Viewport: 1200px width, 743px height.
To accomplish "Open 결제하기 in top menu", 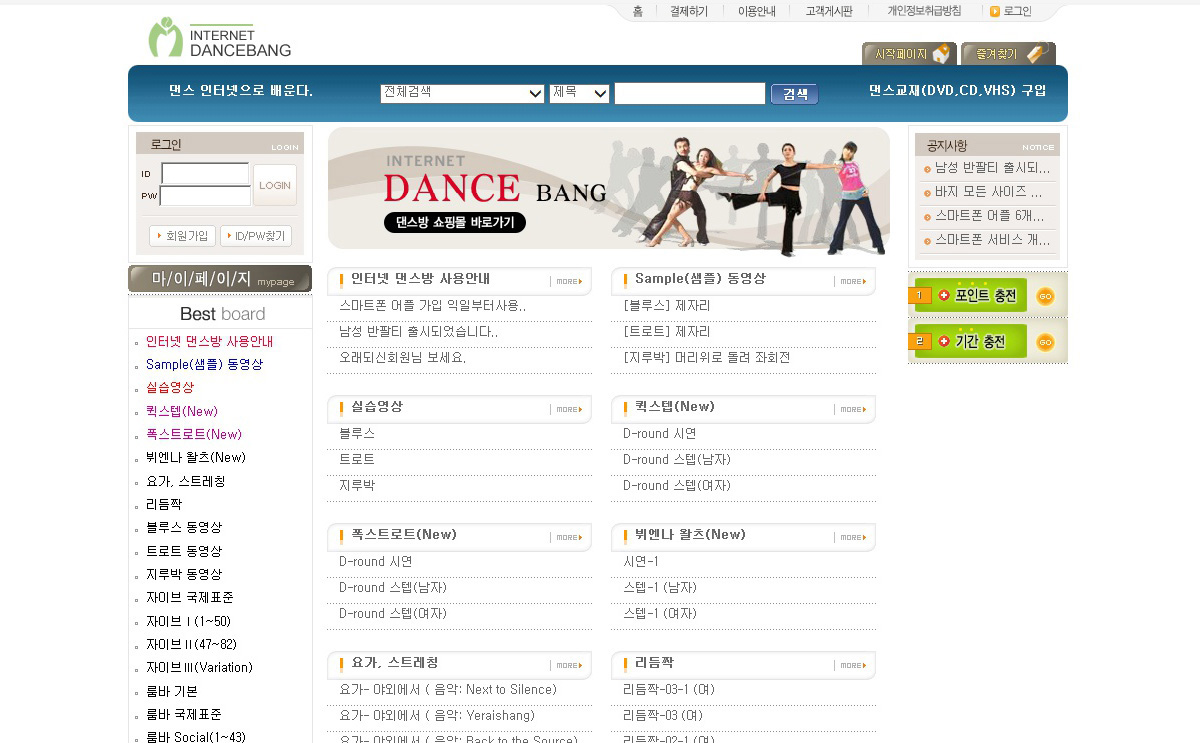I will 688,12.
